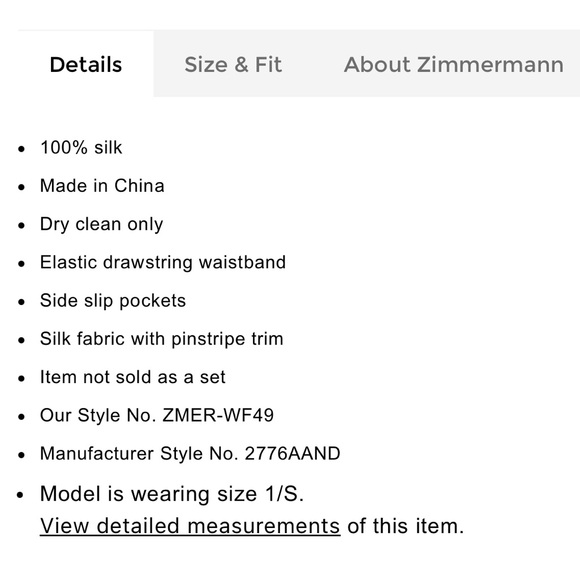Follow the View detailed measurements link
Image resolution: width=580 pixels, height=580 pixels.
190,526
